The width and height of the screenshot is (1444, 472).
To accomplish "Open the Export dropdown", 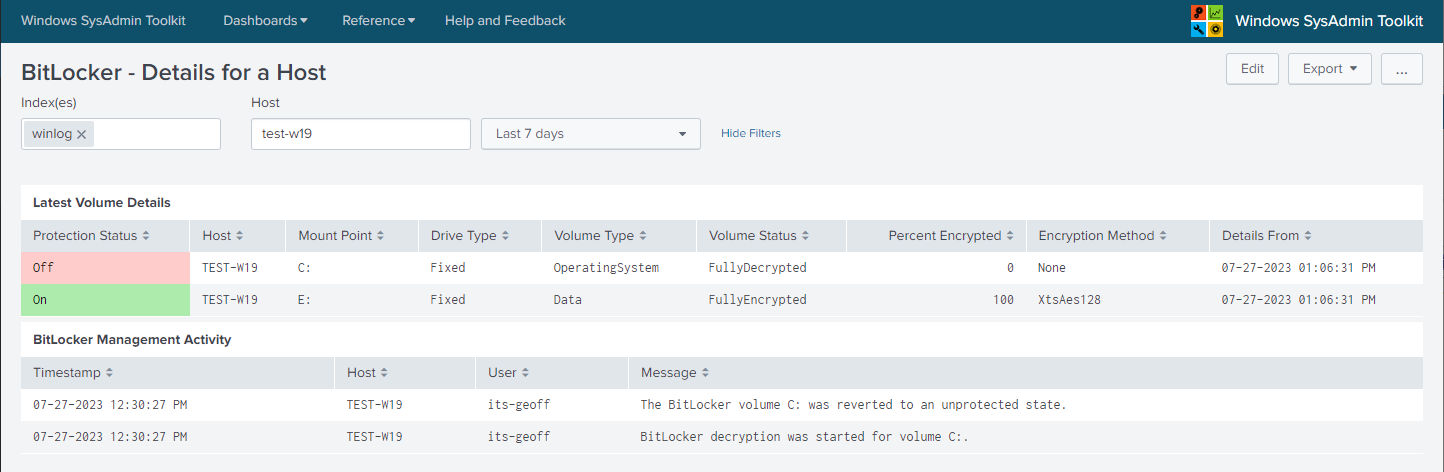I will [1329, 69].
